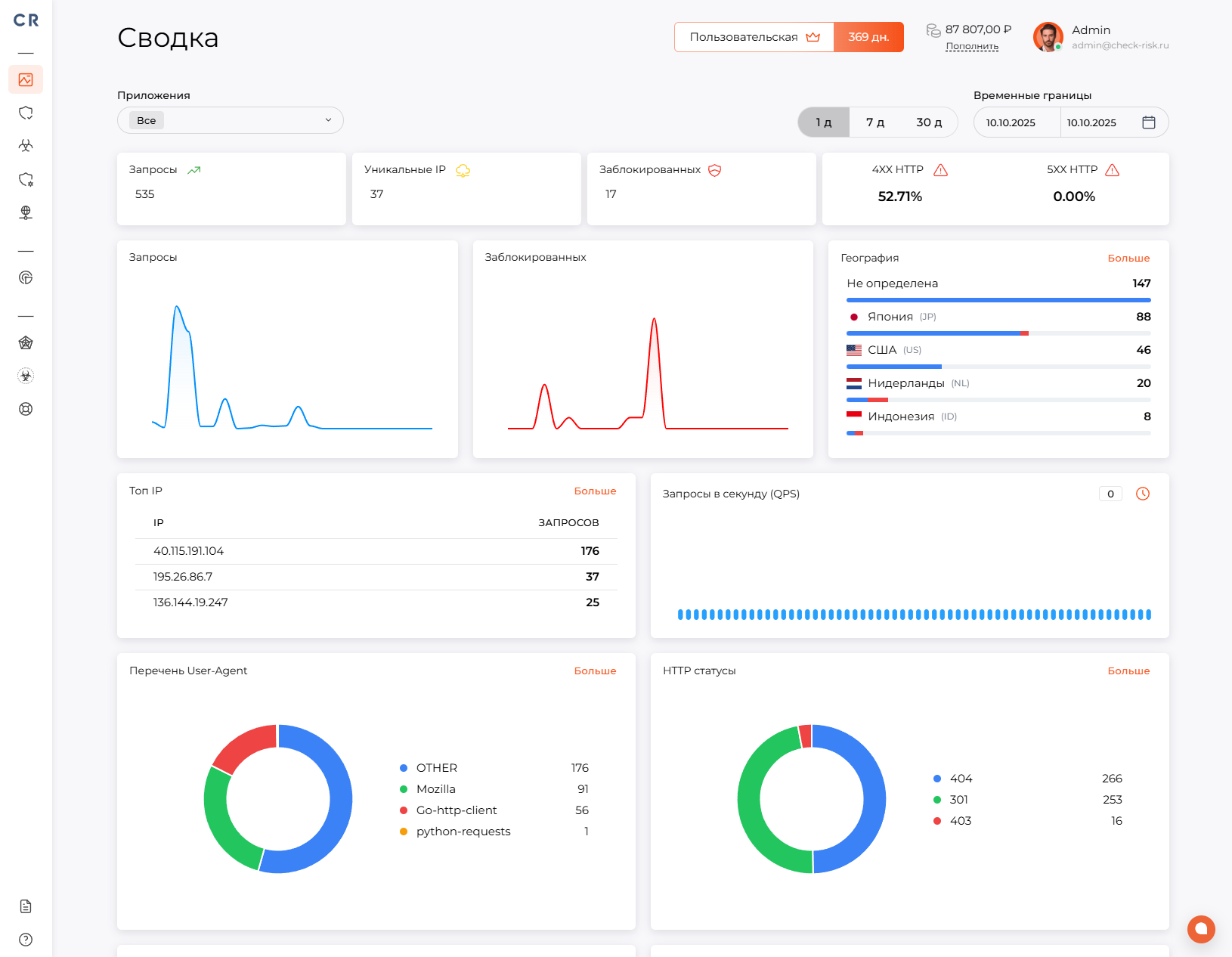Open the Сводка dashboard icon in sidebar
The image size is (1232, 957).
click(26, 79)
